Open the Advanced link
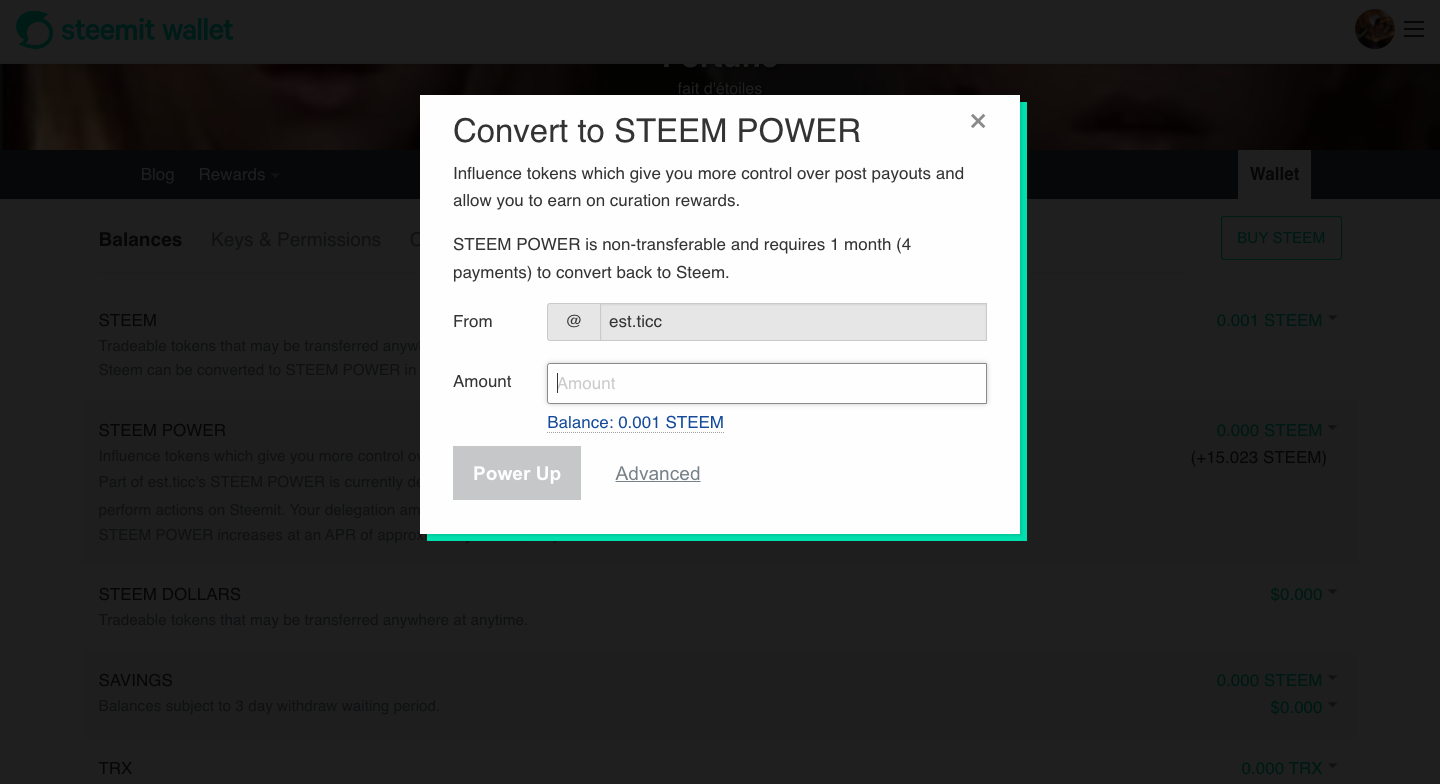1440x784 pixels. pos(658,473)
